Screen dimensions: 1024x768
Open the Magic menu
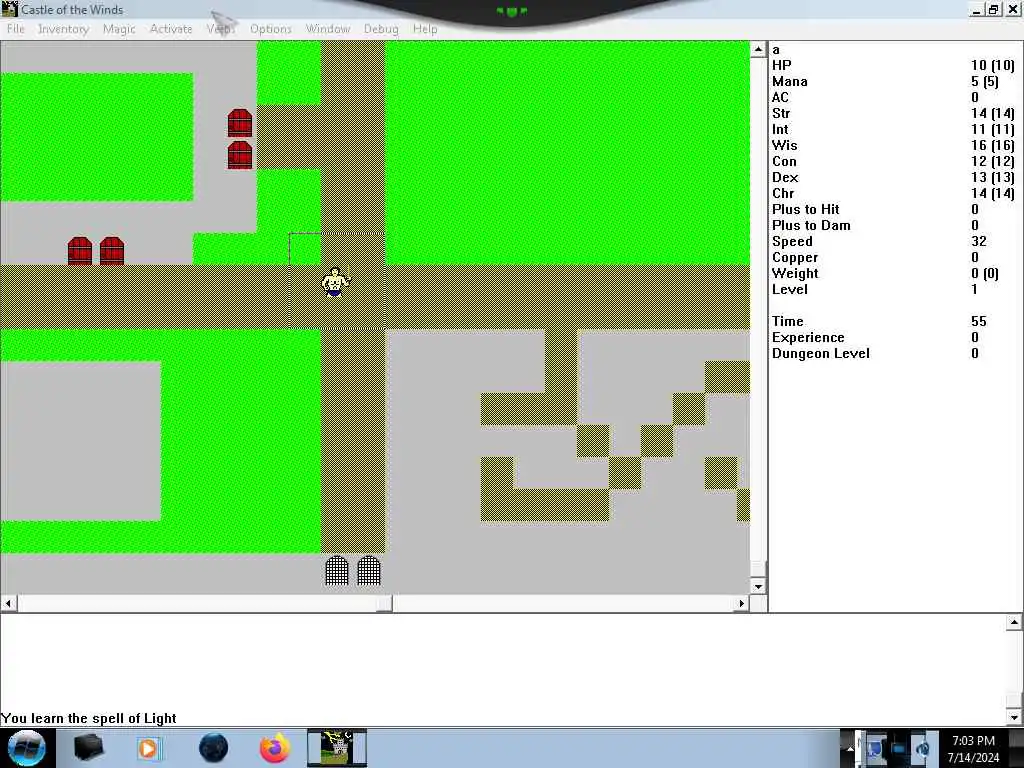pos(119,29)
